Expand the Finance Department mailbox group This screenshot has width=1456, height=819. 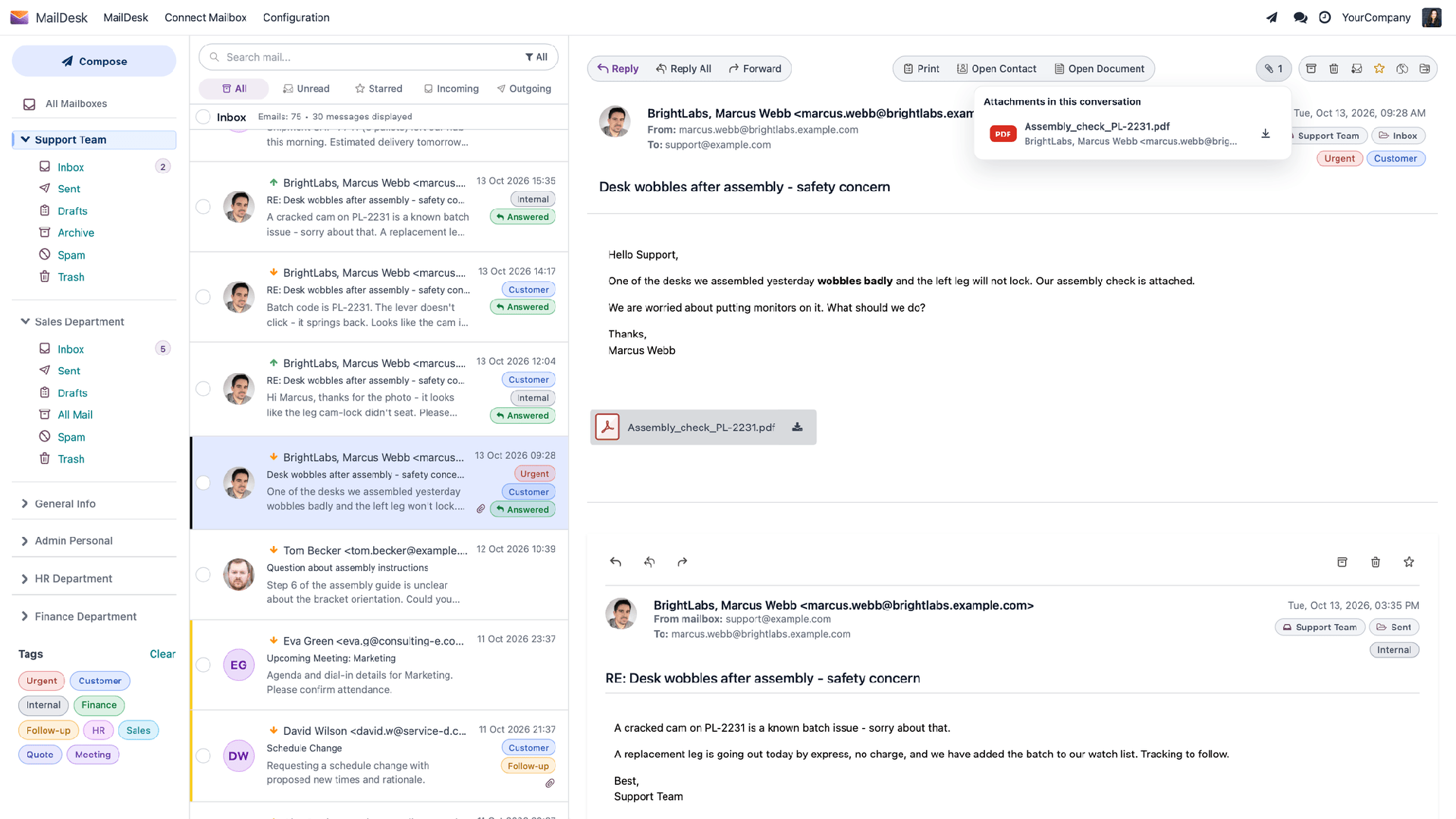[x=25, y=617]
